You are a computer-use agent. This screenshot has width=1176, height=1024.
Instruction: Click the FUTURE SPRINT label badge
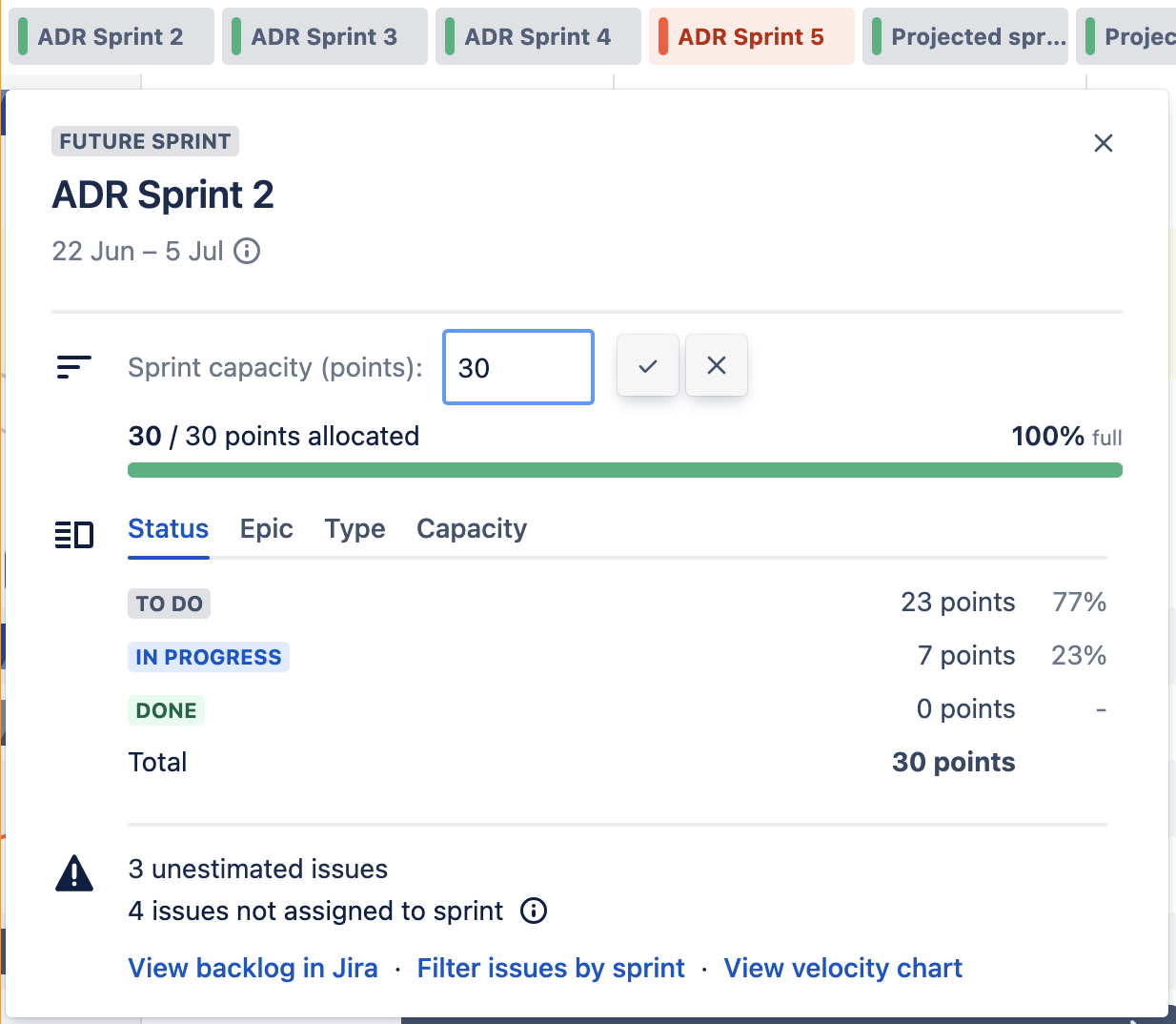[144, 140]
